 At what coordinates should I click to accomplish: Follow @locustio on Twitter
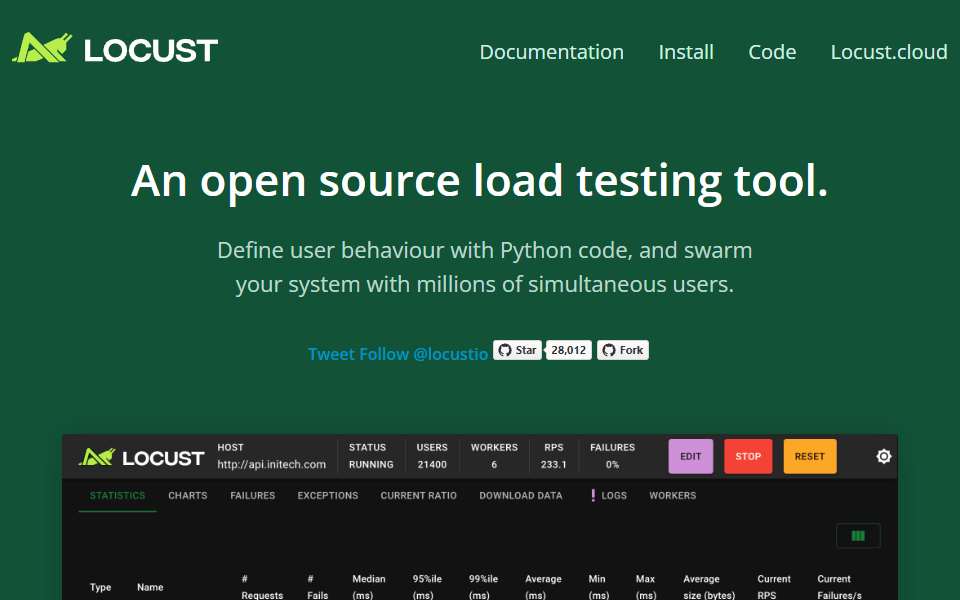tap(424, 354)
